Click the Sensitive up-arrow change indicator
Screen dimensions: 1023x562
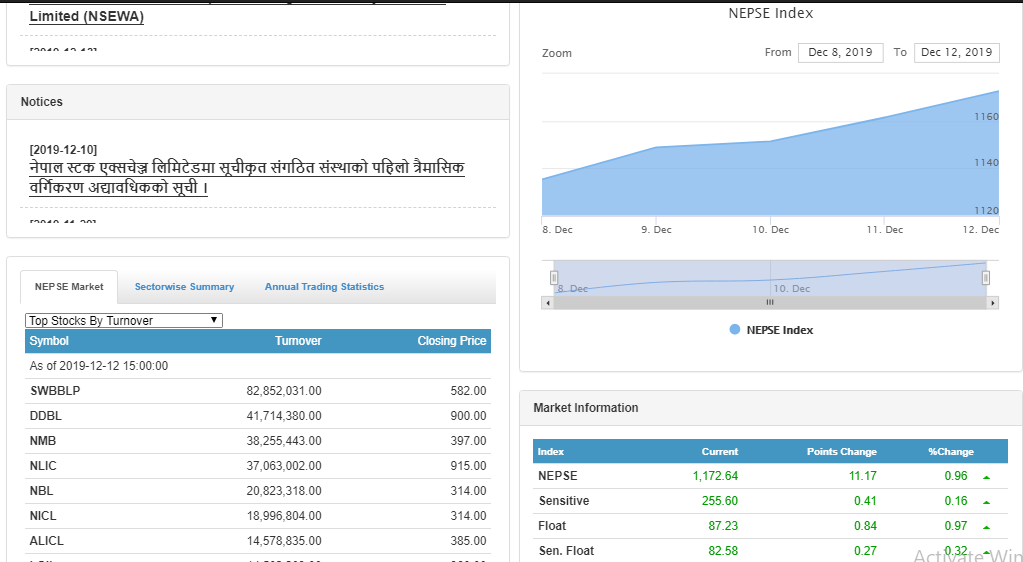986,502
